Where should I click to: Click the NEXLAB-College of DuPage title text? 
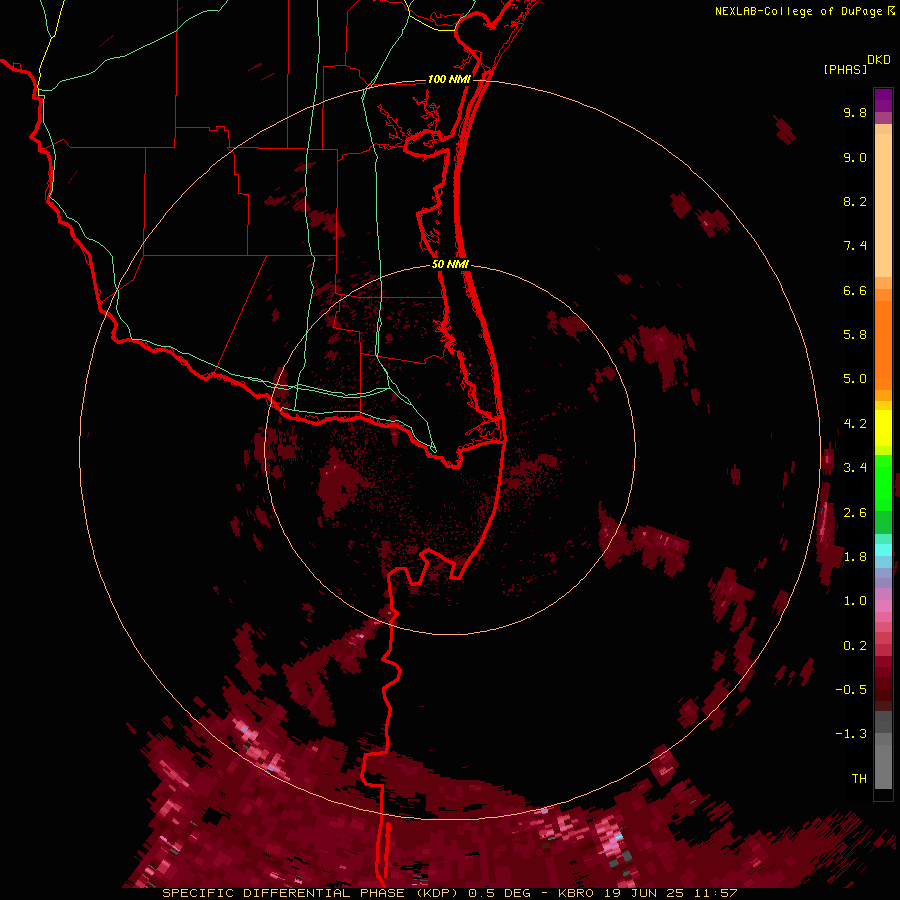point(800,11)
